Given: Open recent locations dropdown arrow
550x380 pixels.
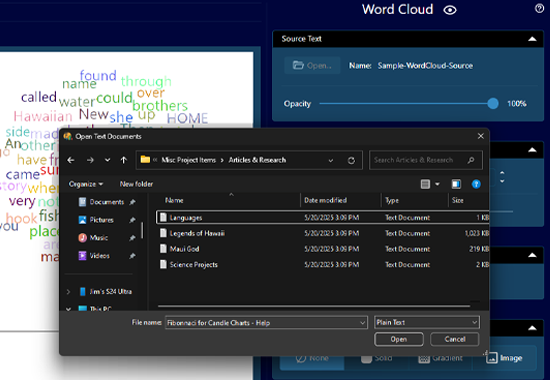Looking at the screenshot, I should coord(107,160).
